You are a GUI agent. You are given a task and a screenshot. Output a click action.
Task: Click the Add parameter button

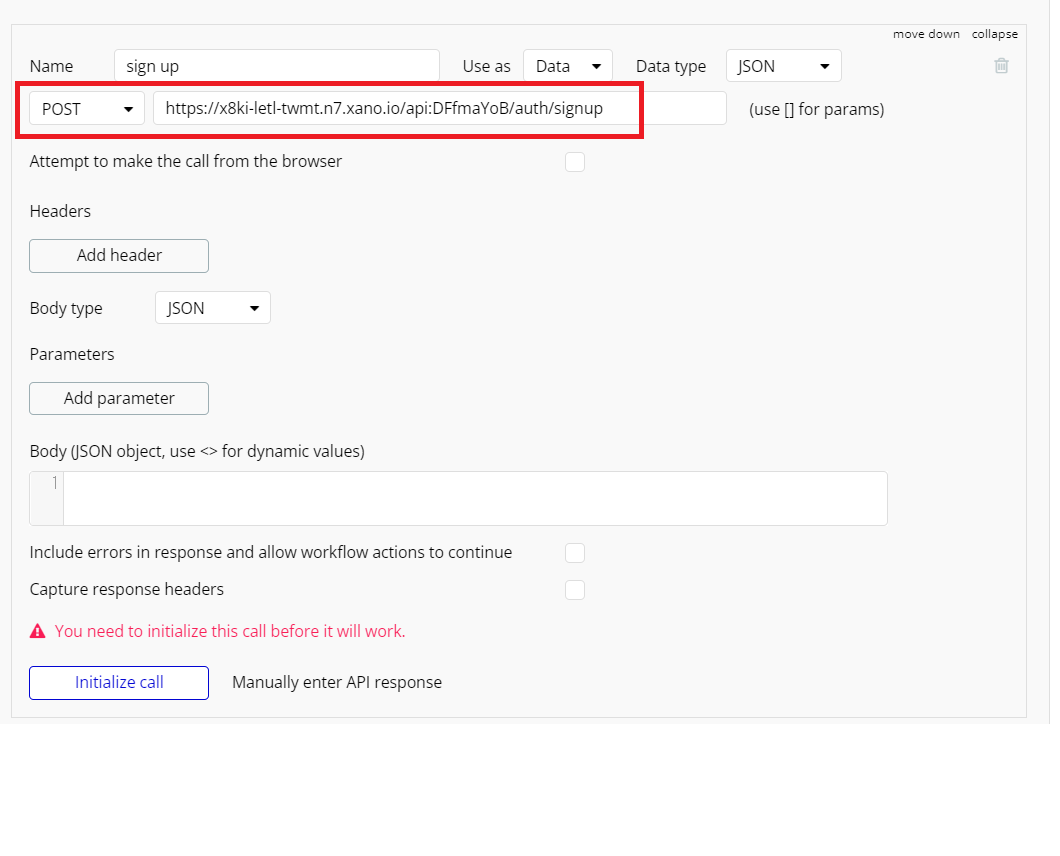tap(119, 398)
